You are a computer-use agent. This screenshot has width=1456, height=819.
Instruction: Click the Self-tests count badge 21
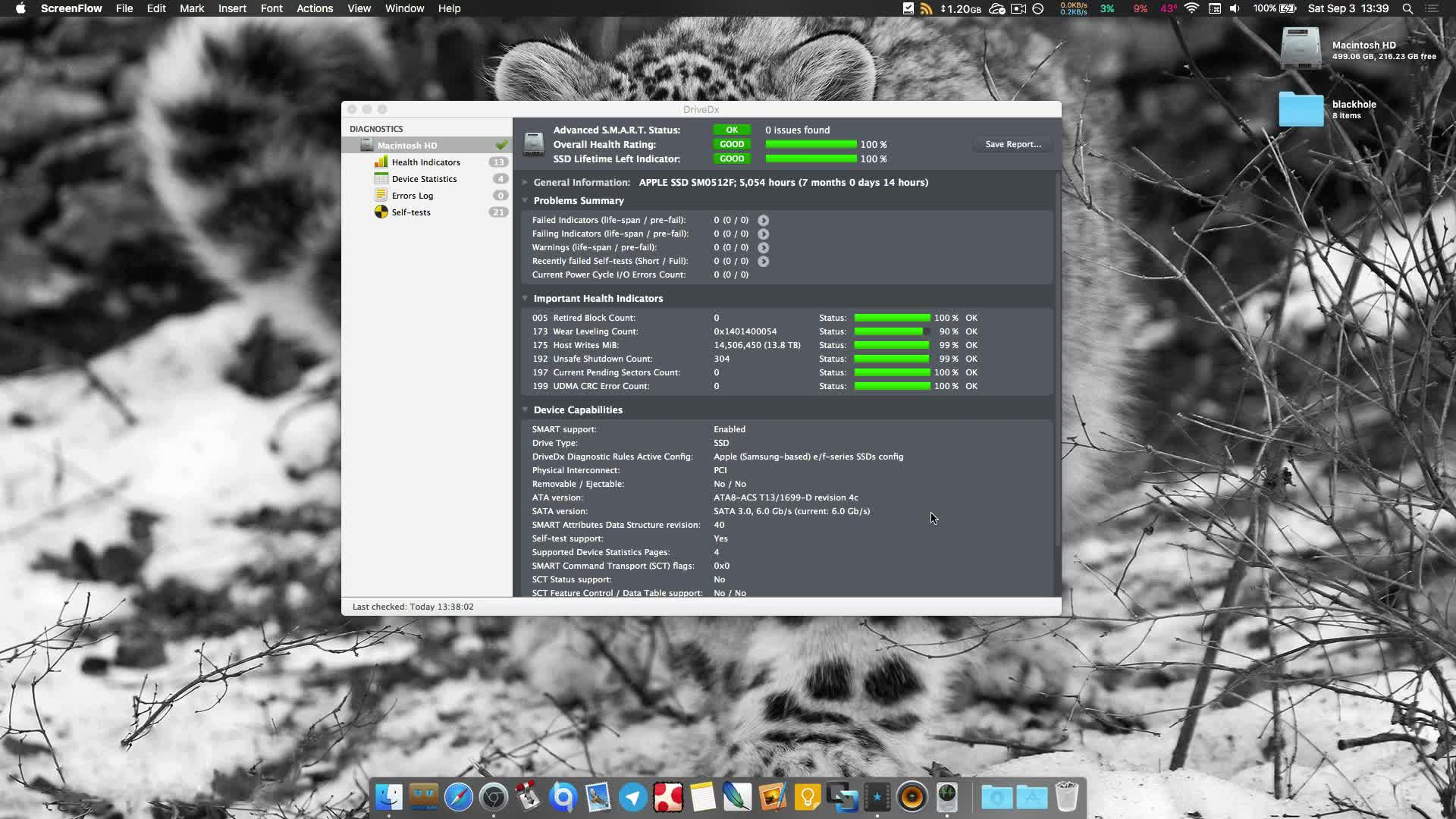498,212
